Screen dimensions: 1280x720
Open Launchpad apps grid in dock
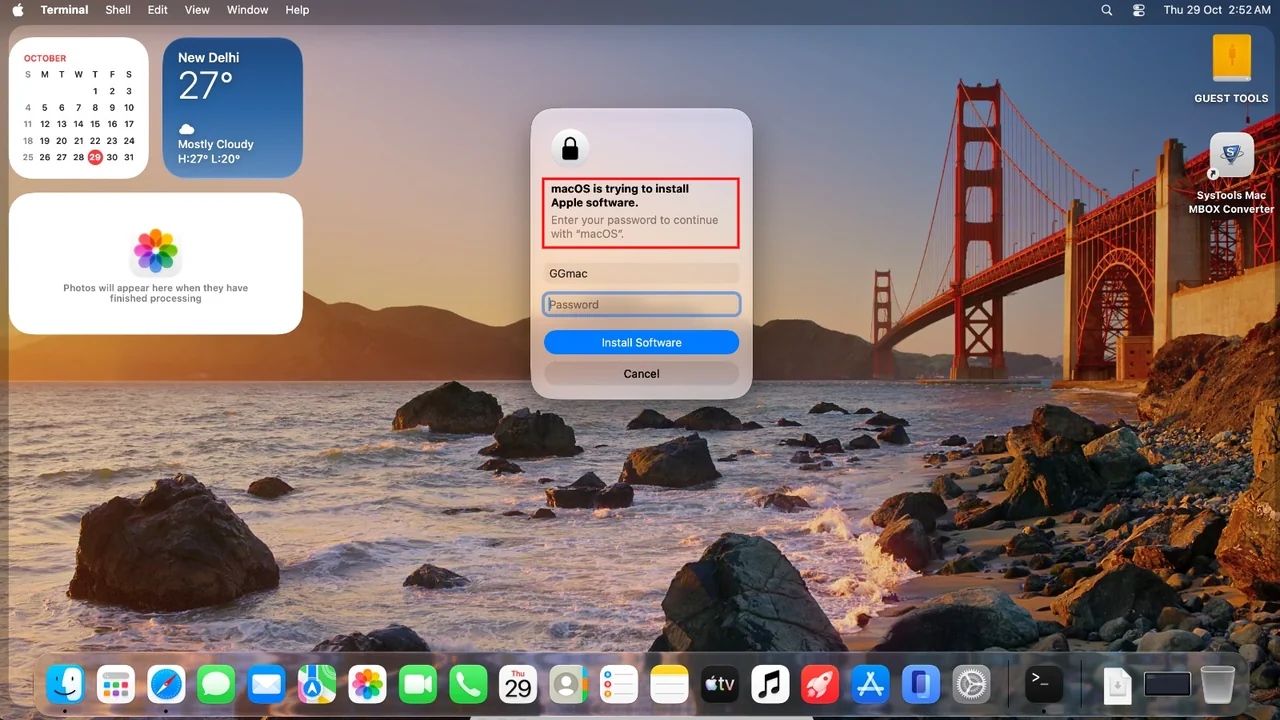pos(116,685)
